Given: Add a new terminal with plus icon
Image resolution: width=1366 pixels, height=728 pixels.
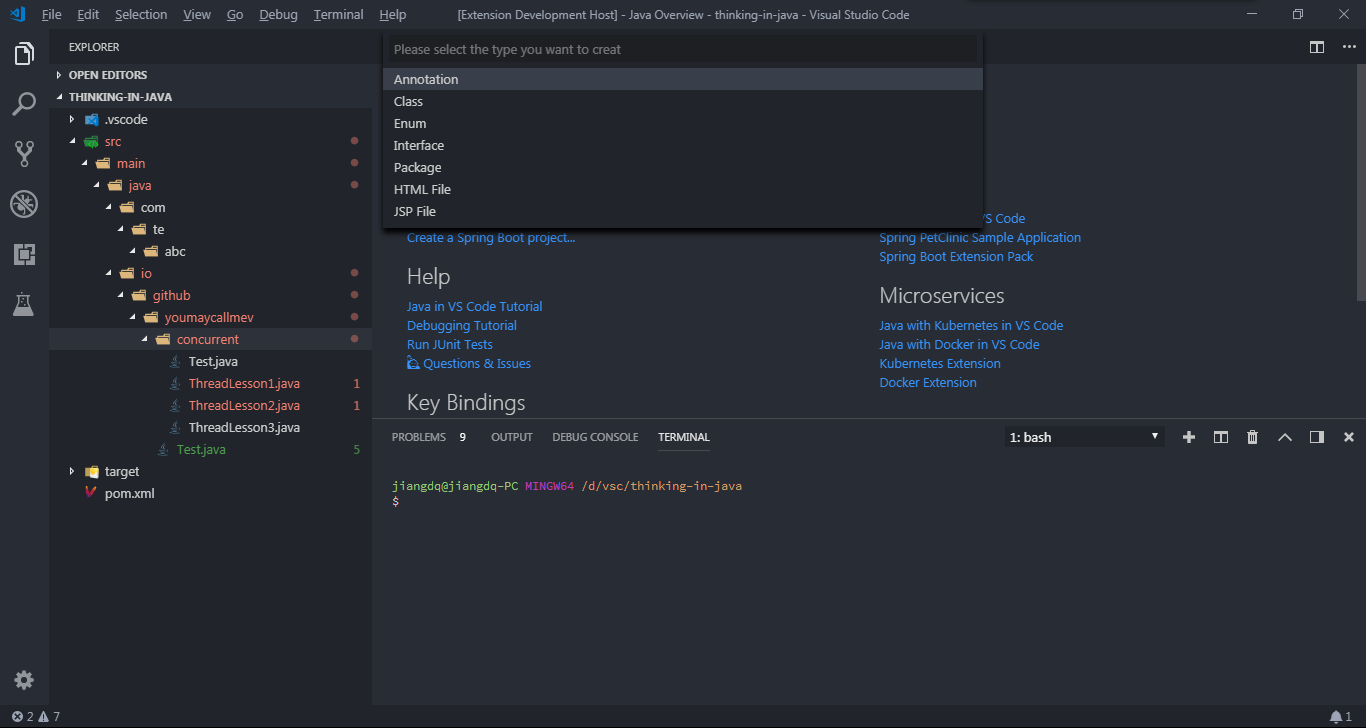Looking at the screenshot, I should pos(1189,437).
